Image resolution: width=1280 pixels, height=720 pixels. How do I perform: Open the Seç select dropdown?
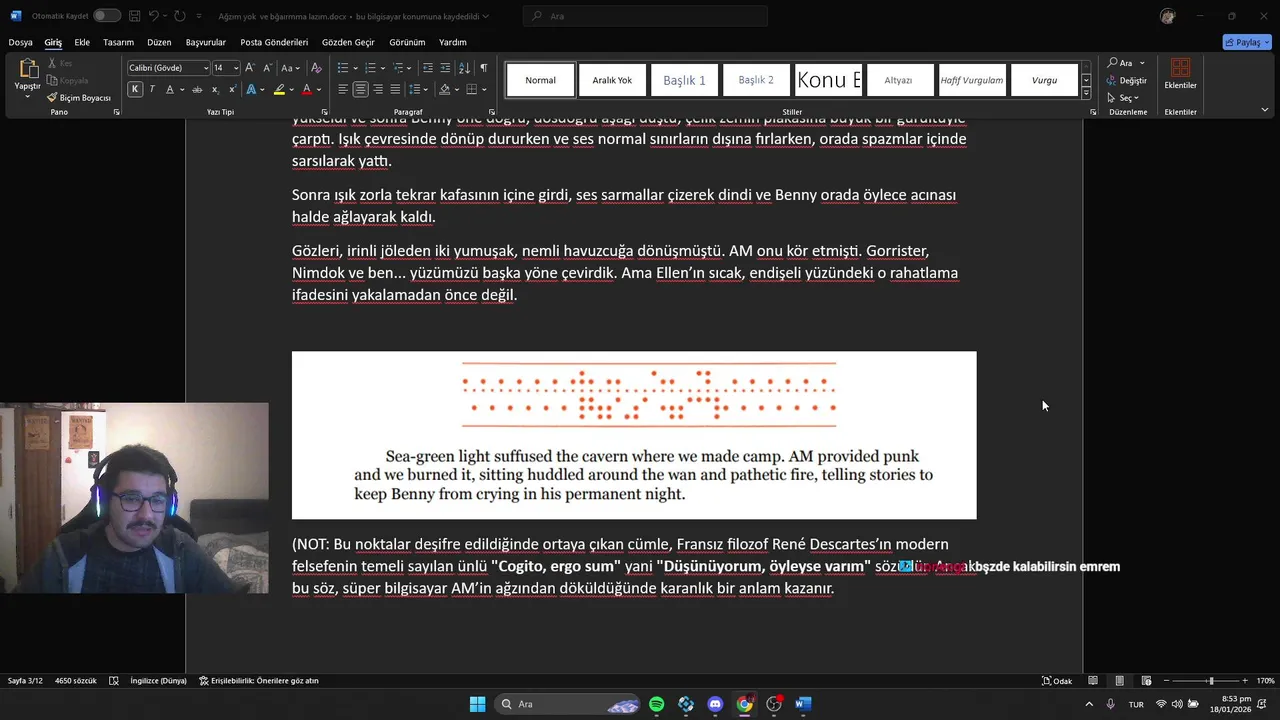1124,98
